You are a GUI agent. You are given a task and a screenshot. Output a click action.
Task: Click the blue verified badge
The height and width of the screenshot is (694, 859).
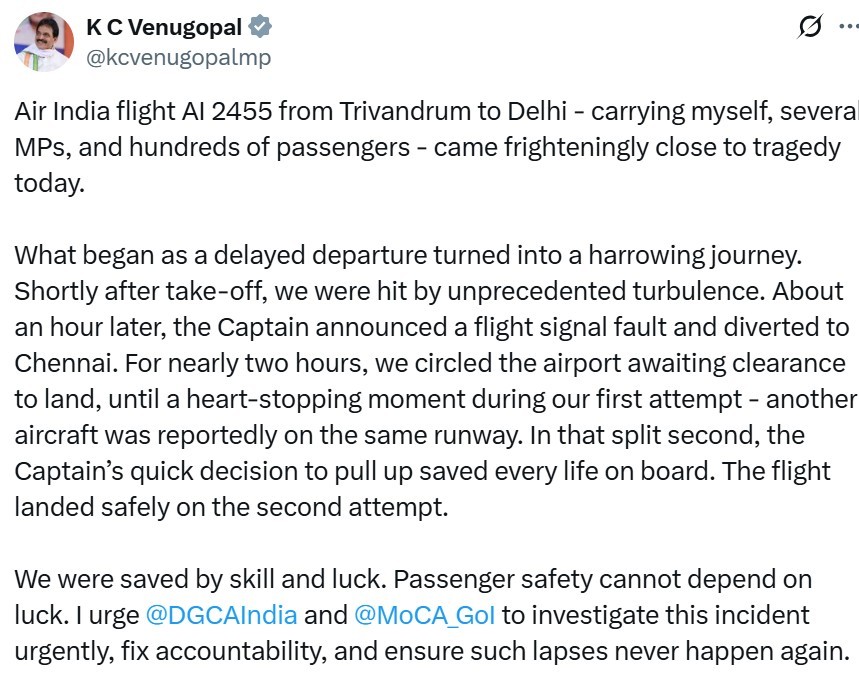(258, 27)
